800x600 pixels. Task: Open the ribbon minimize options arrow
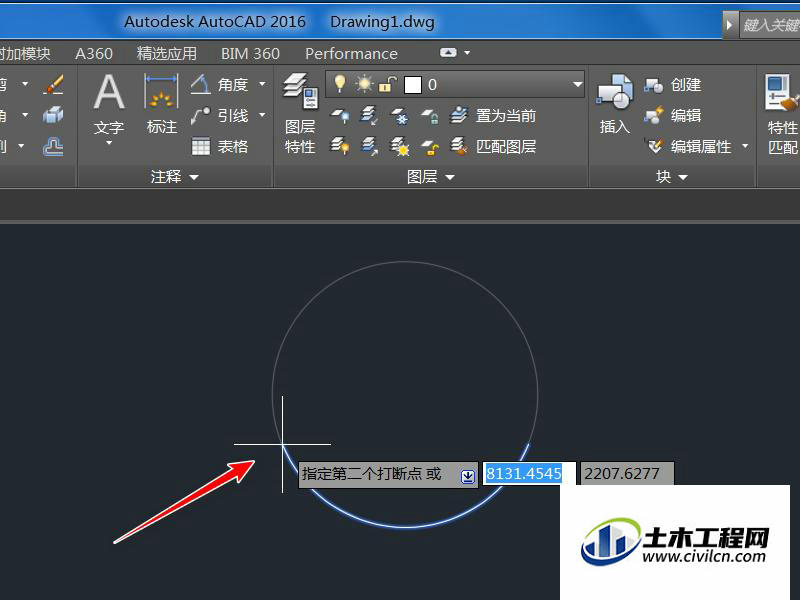click(467, 53)
